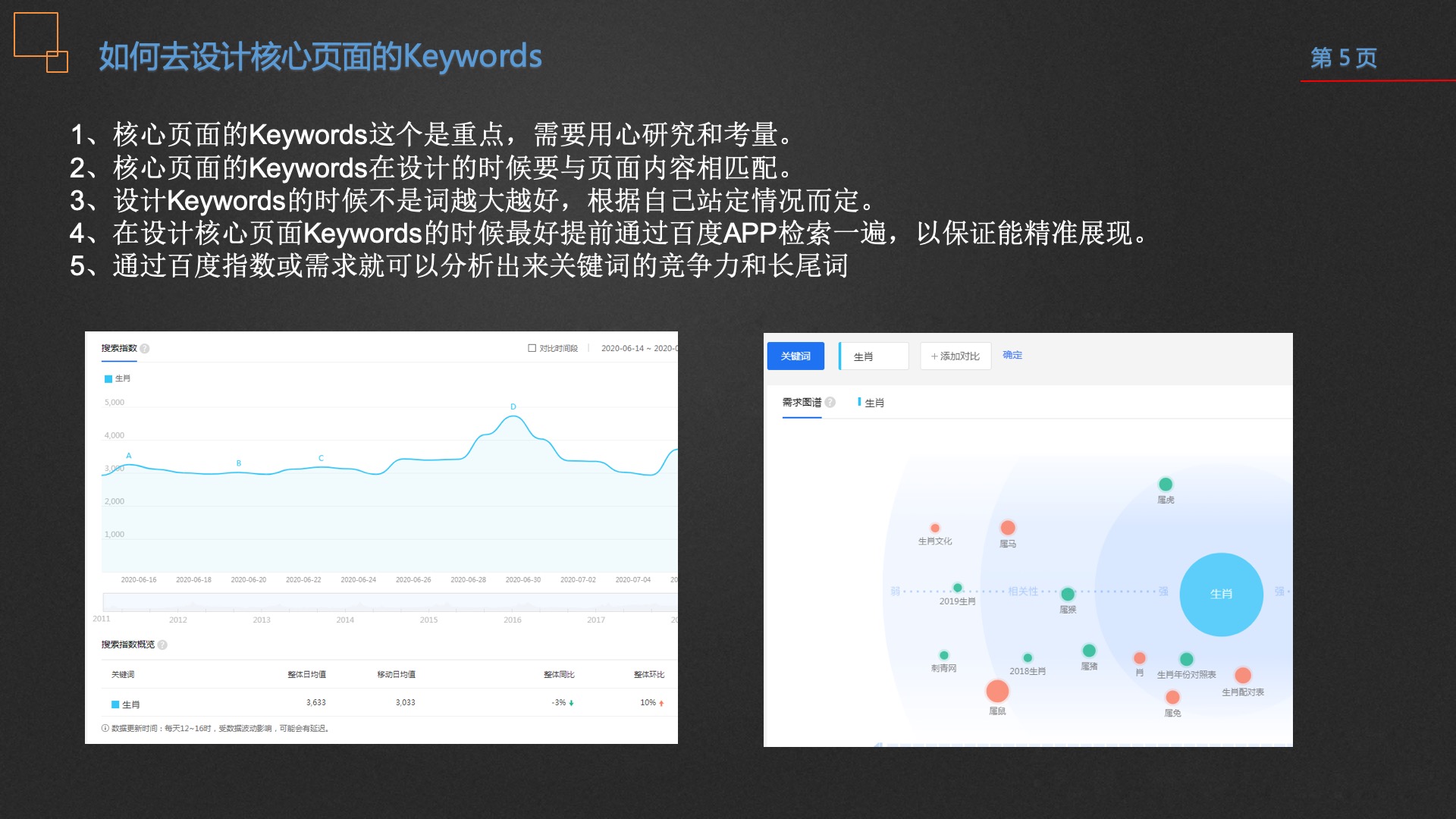
Task: Click the green down arrow beside -3%
Action: (x=571, y=703)
